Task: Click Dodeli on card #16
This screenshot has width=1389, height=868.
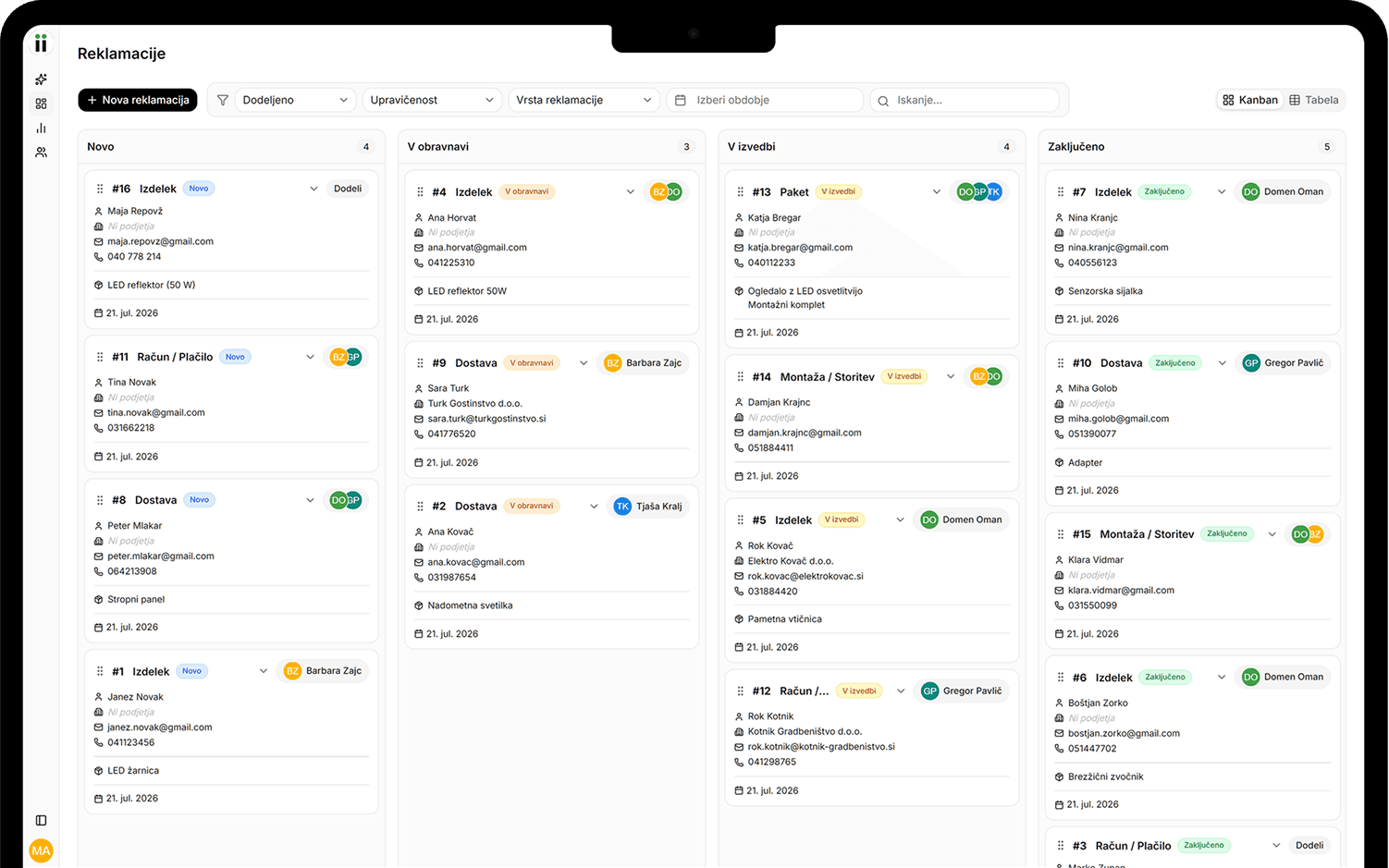Action: pyautogui.click(x=348, y=189)
